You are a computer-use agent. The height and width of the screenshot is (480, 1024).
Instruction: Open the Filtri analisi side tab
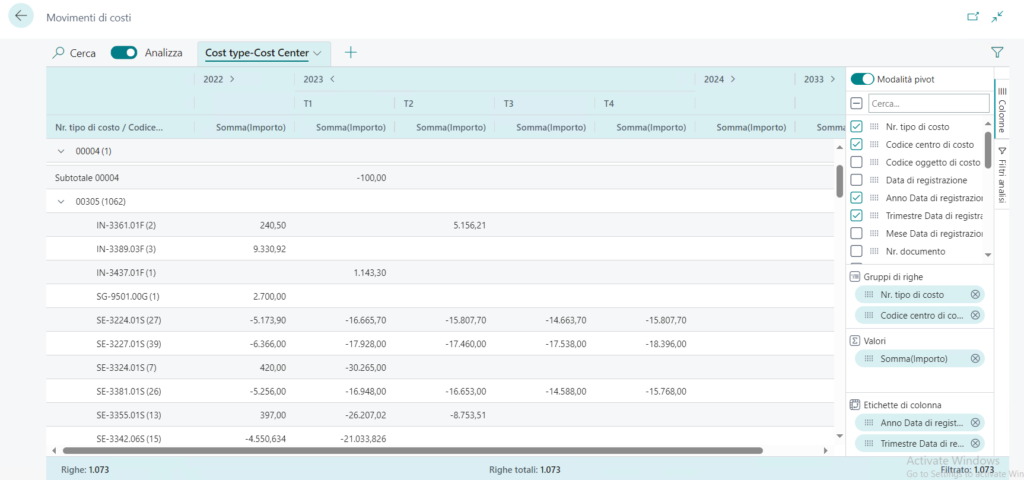[1002, 175]
